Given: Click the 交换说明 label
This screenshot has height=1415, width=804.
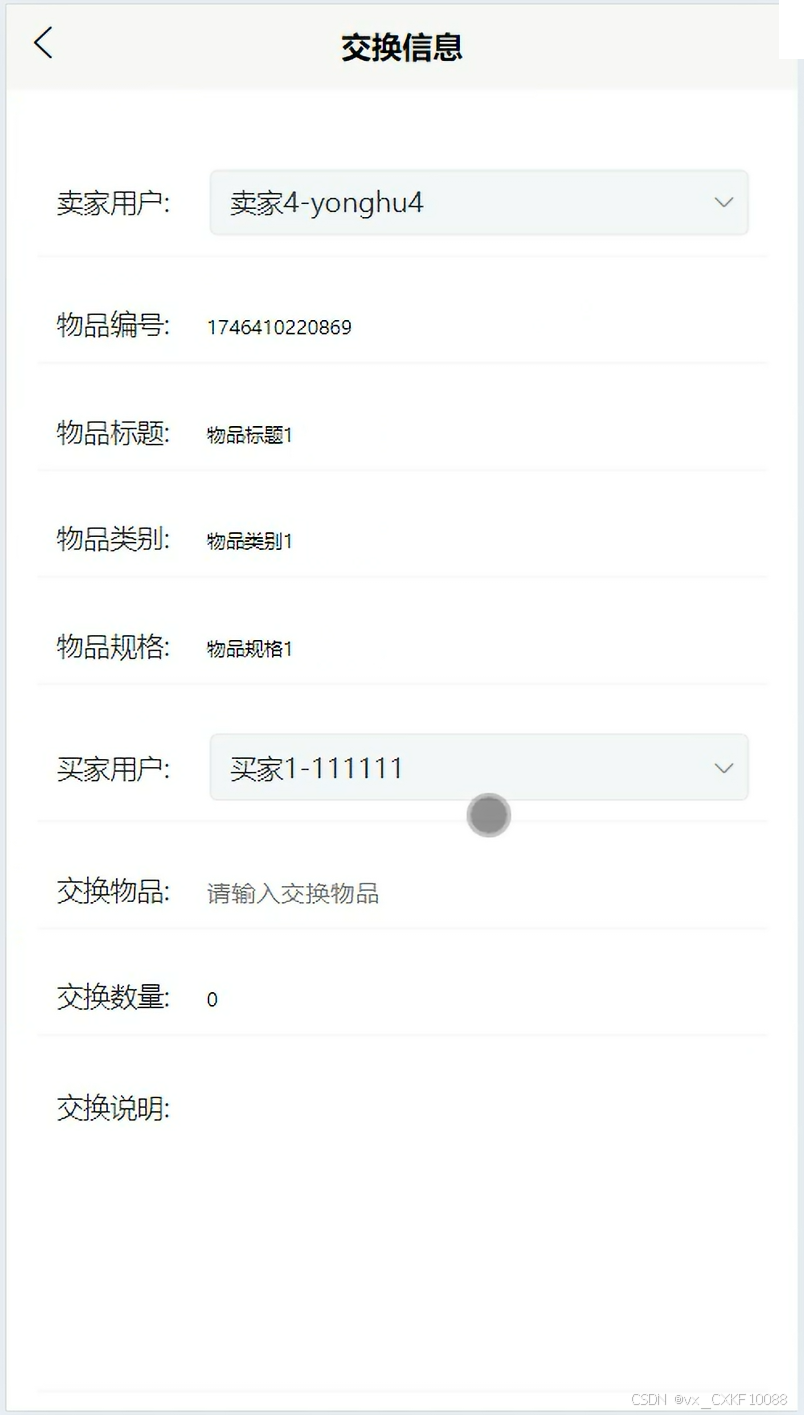Looking at the screenshot, I should pyautogui.click(x=113, y=1108).
